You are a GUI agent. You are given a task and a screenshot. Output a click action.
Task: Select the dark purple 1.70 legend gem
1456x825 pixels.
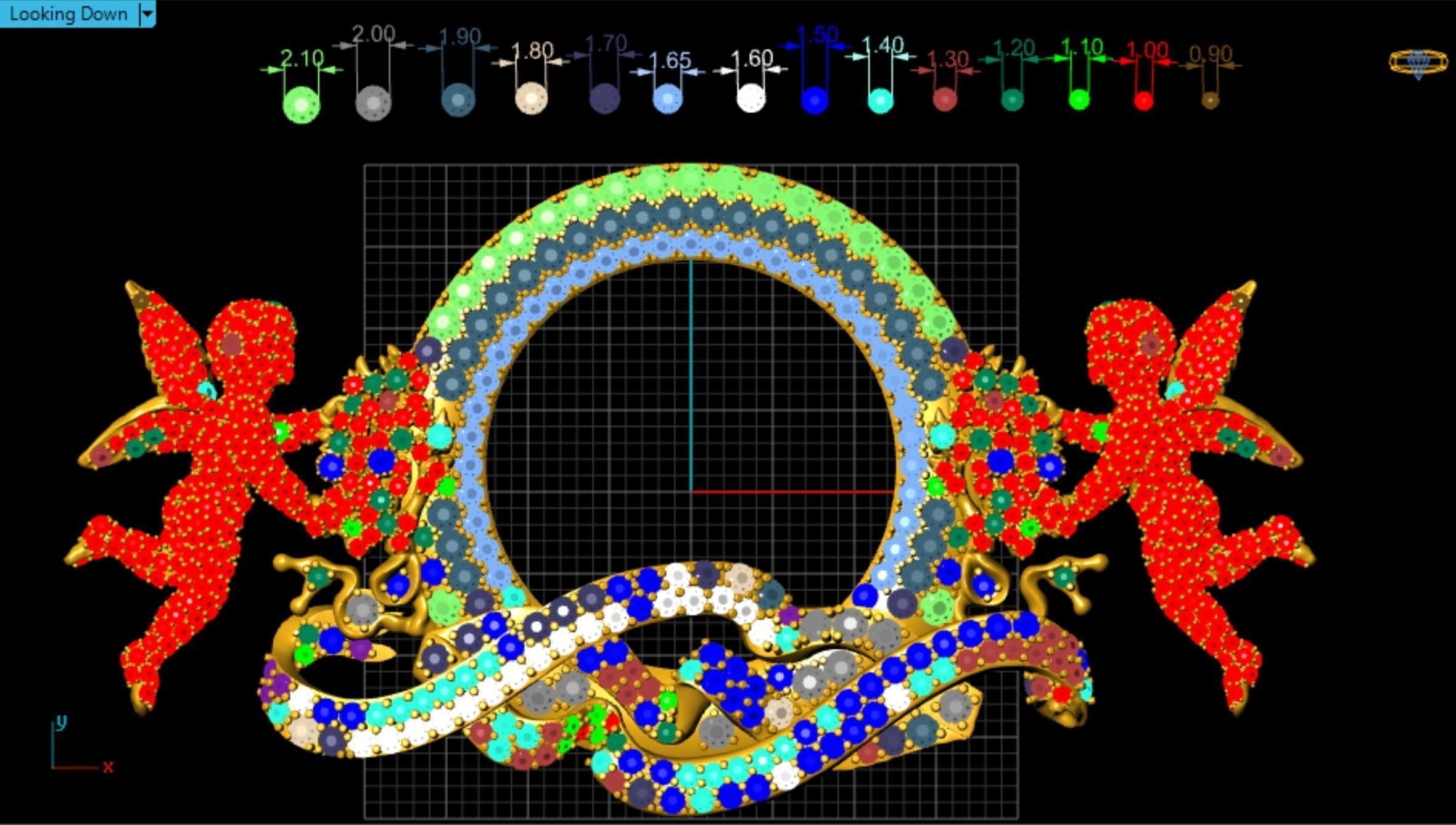(x=604, y=98)
